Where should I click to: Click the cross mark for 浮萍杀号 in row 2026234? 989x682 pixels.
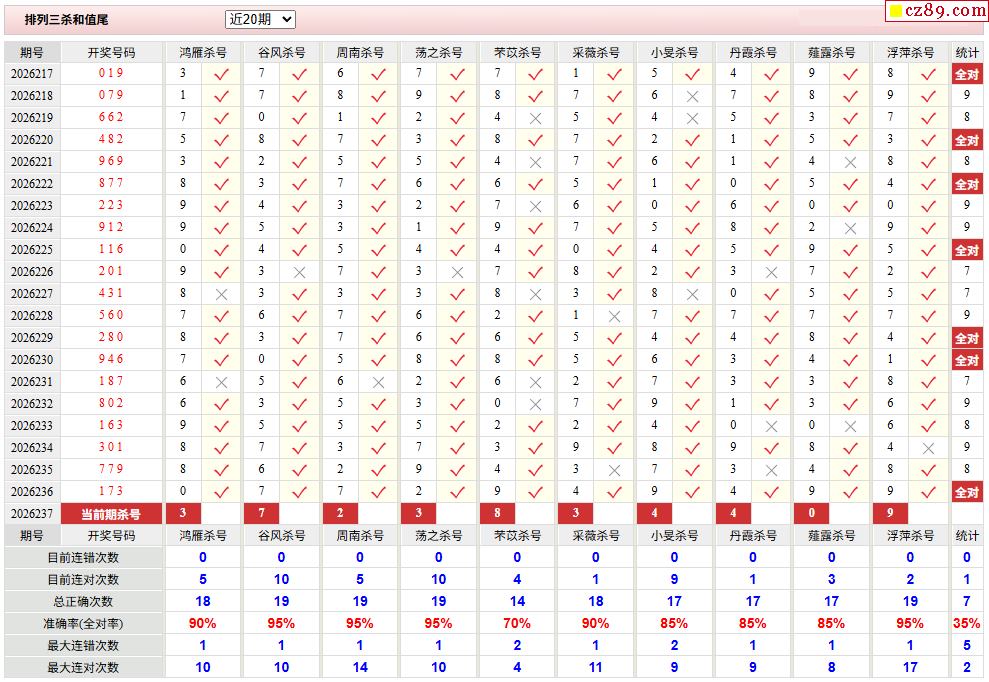928,449
